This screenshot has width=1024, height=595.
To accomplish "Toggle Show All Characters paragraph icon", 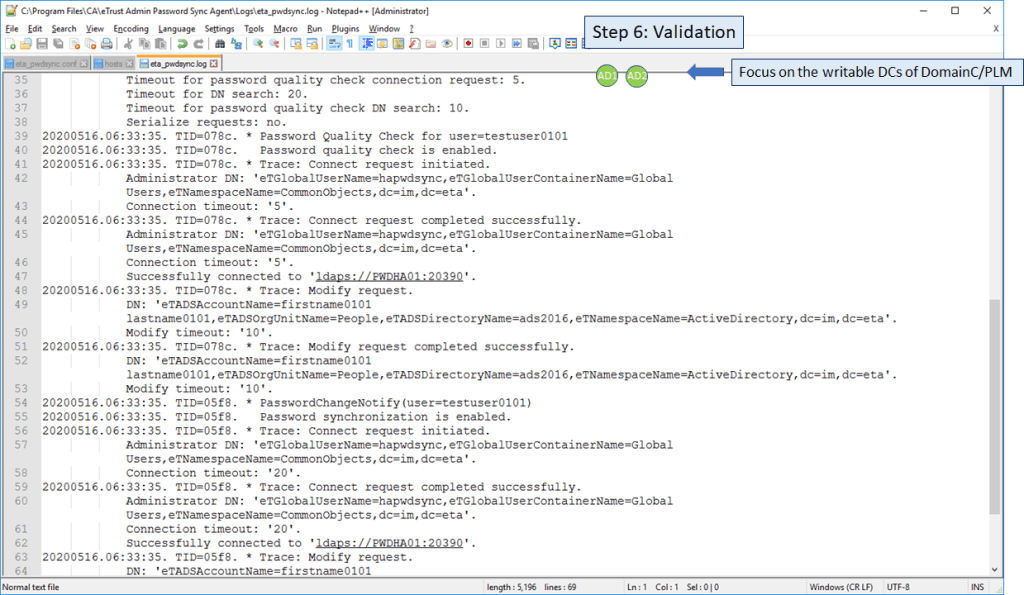I will click(x=349, y=44).
